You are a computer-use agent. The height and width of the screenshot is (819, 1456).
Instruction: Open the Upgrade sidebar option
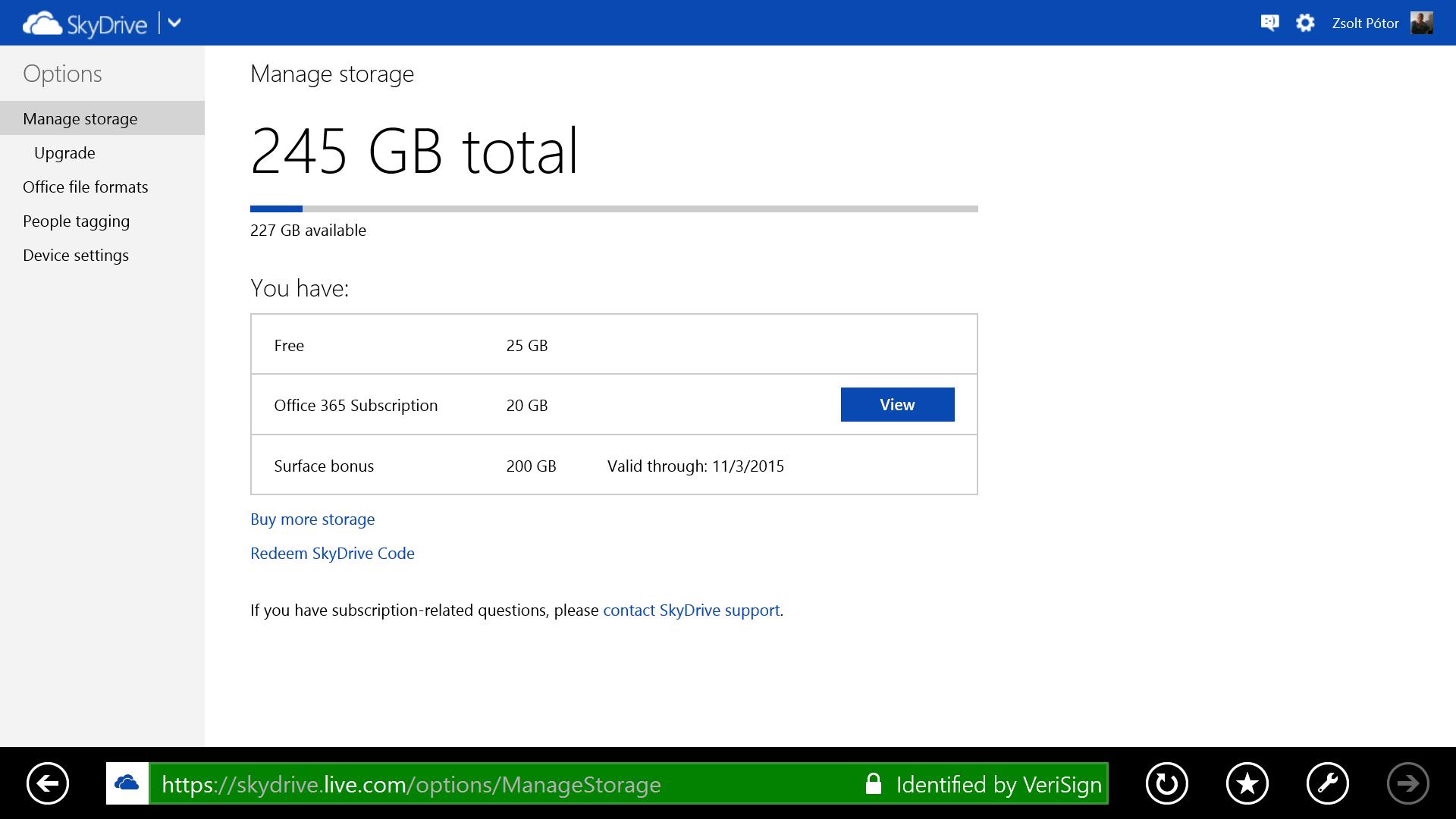(x=64, y=152)
